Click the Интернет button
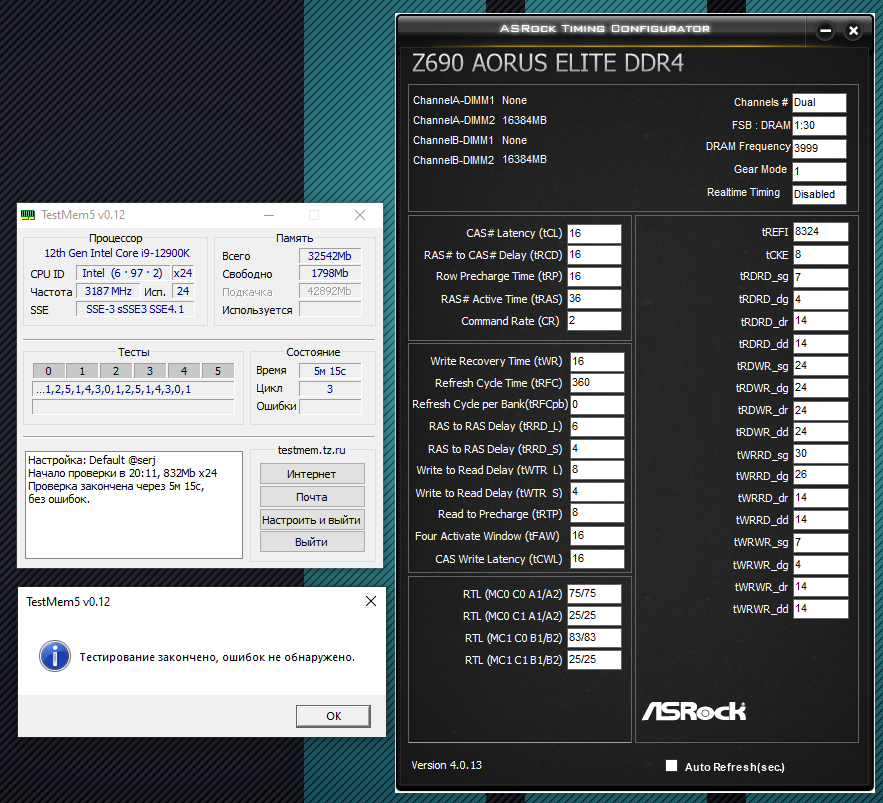Viewport: 883px width, 803px height. coord(312,474)
